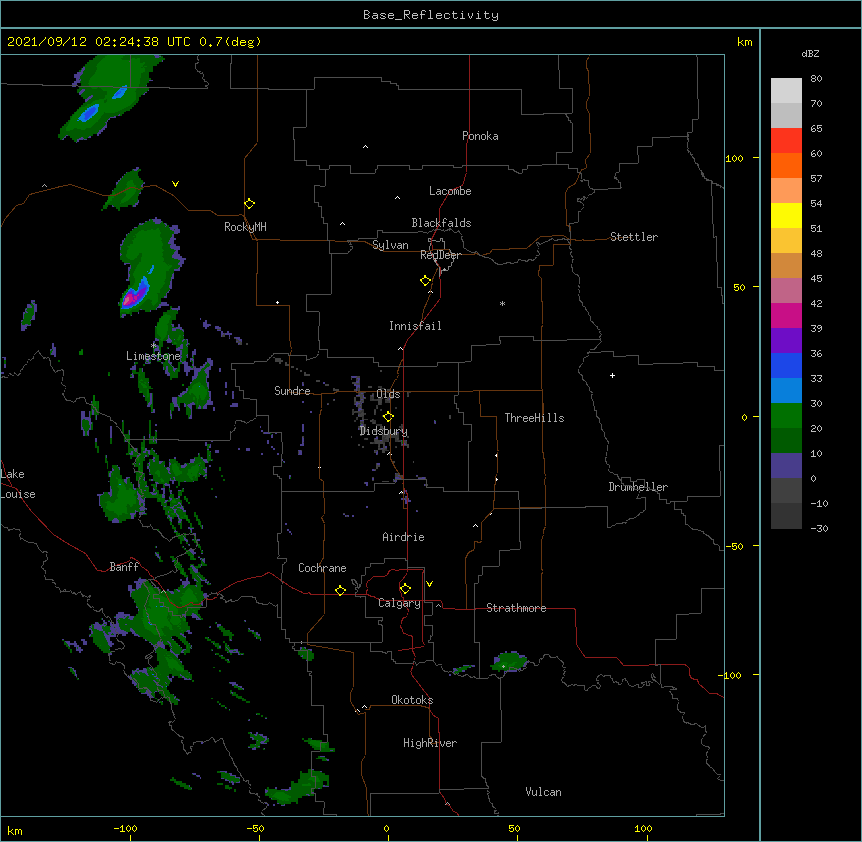Click the Cochrane city label
Image resolution: width=862 pixels, height=842 pixels.
point(322,568)
